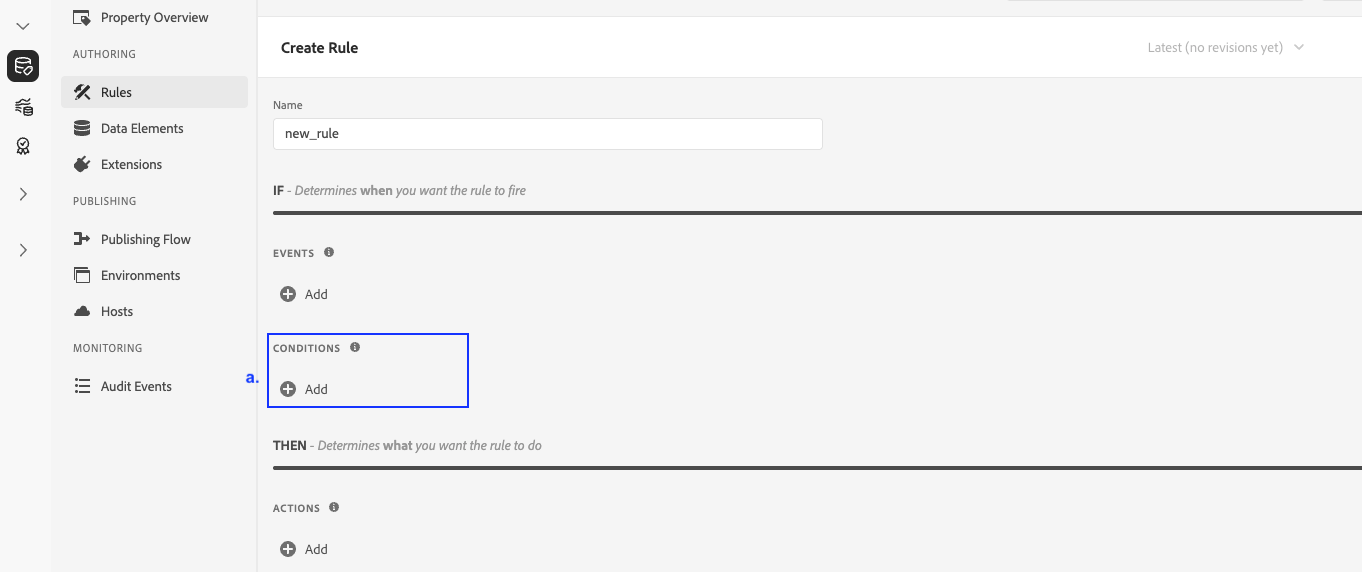1362x572 pixels.
Task: Click the info icon beside CONDITIONS
Action: (x=355, y=348)
